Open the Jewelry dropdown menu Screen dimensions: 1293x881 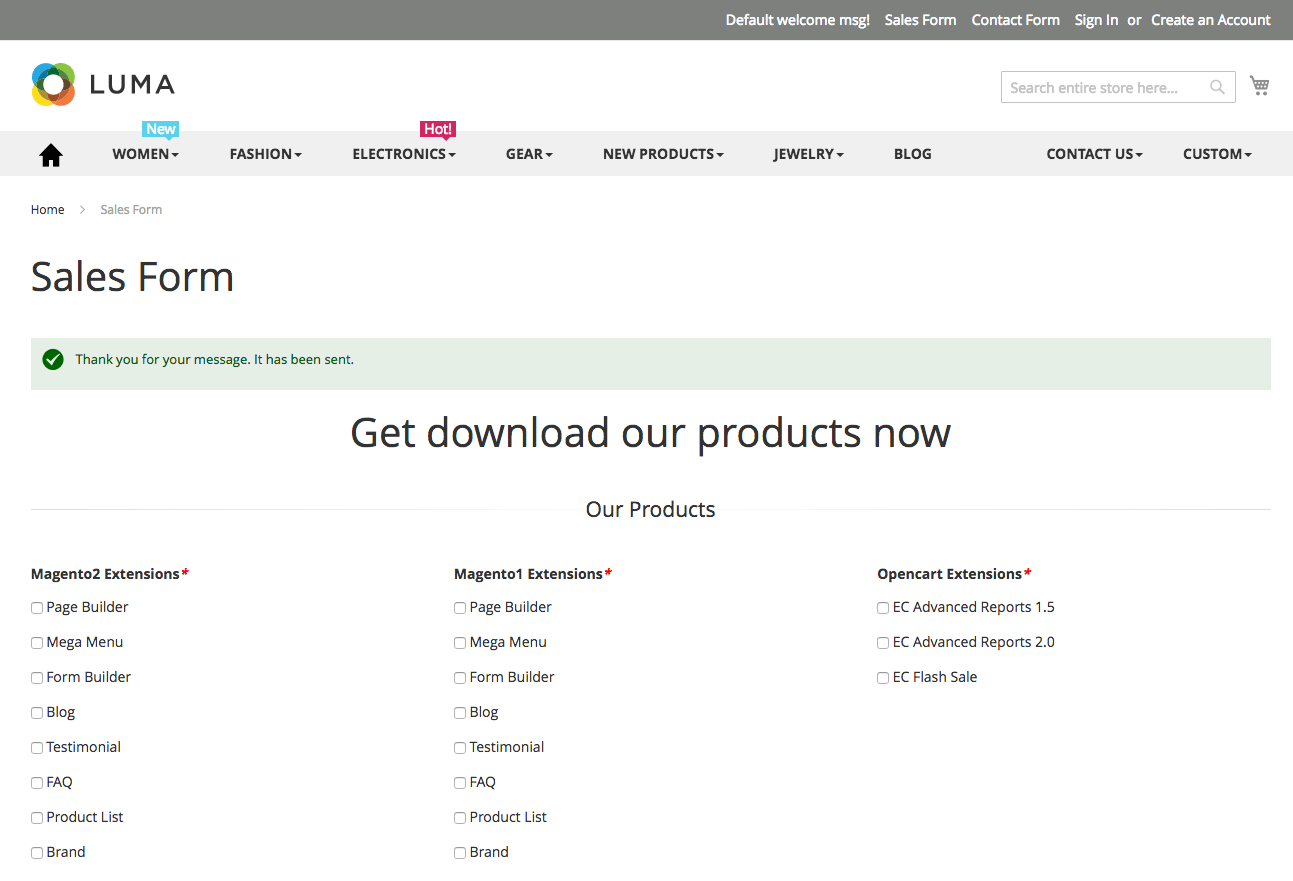pyautogui.click(x=808, y=154)
